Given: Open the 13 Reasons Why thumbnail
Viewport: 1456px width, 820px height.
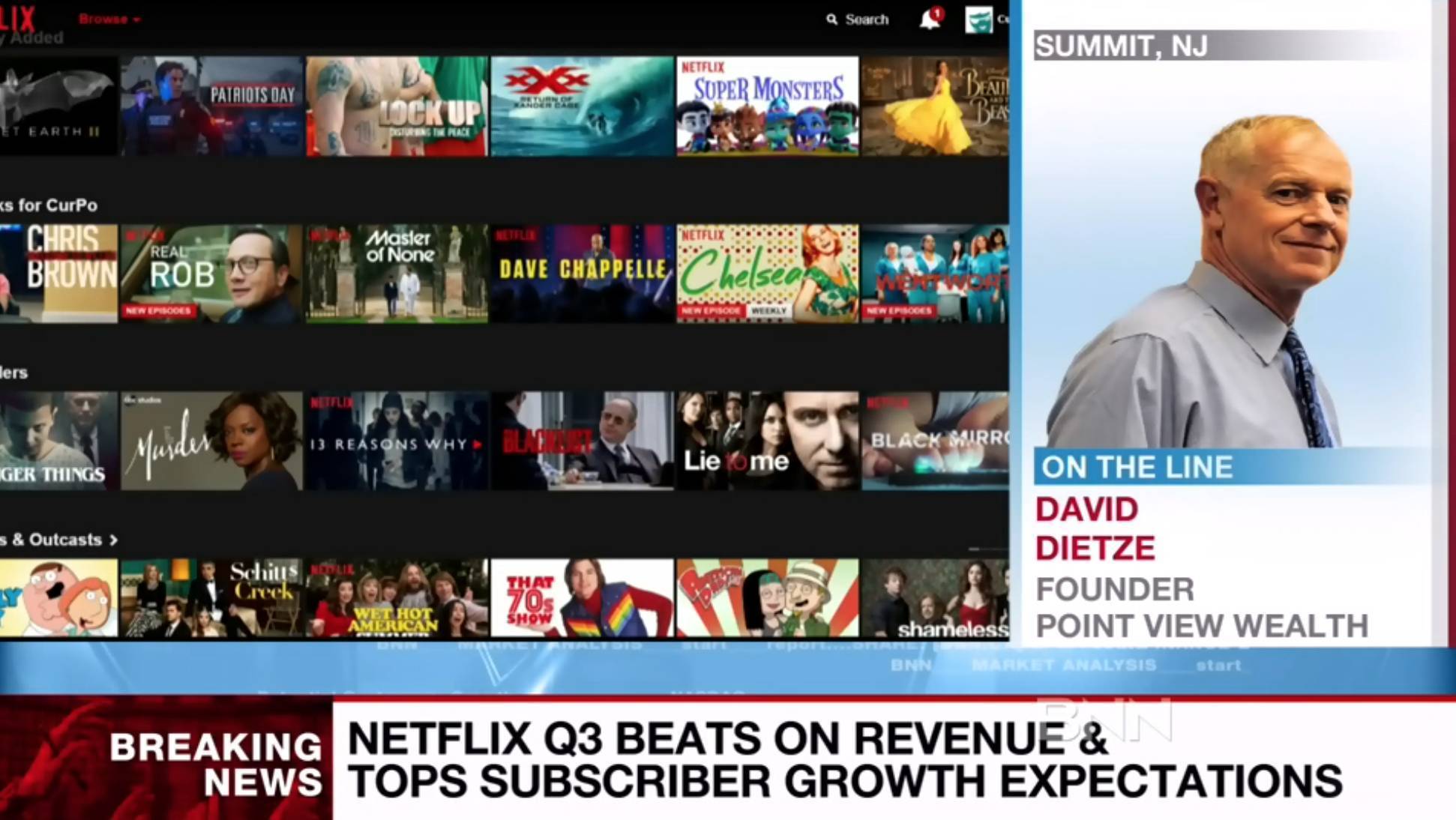Looking at the screenshot, I should point(397,441).
